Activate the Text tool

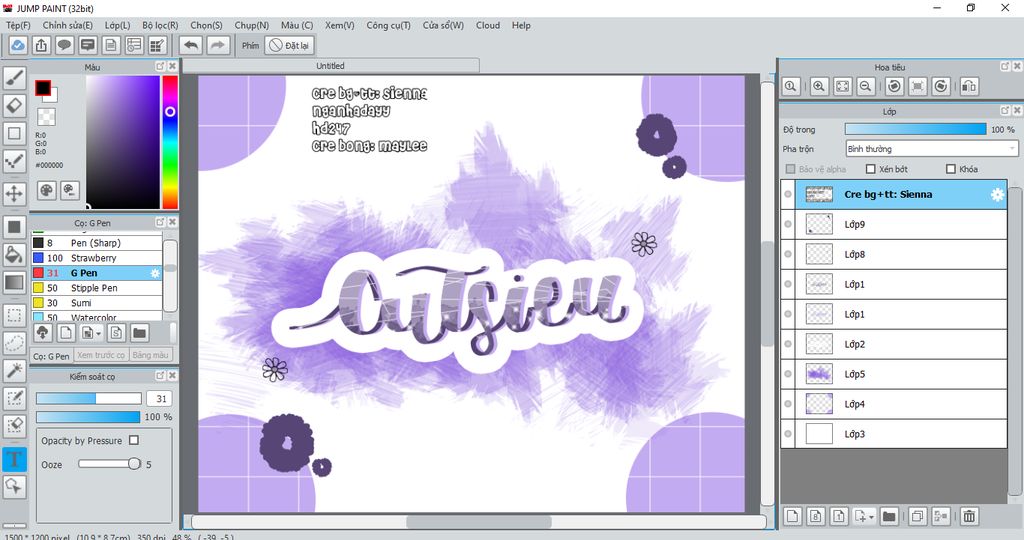[x=14, y=458]
